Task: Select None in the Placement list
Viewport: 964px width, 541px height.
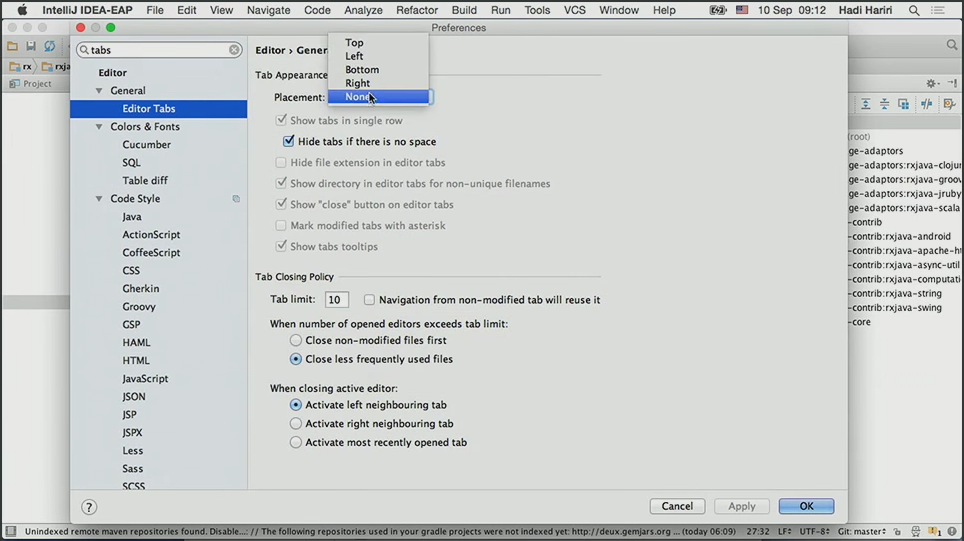Action: click(358, 97)
